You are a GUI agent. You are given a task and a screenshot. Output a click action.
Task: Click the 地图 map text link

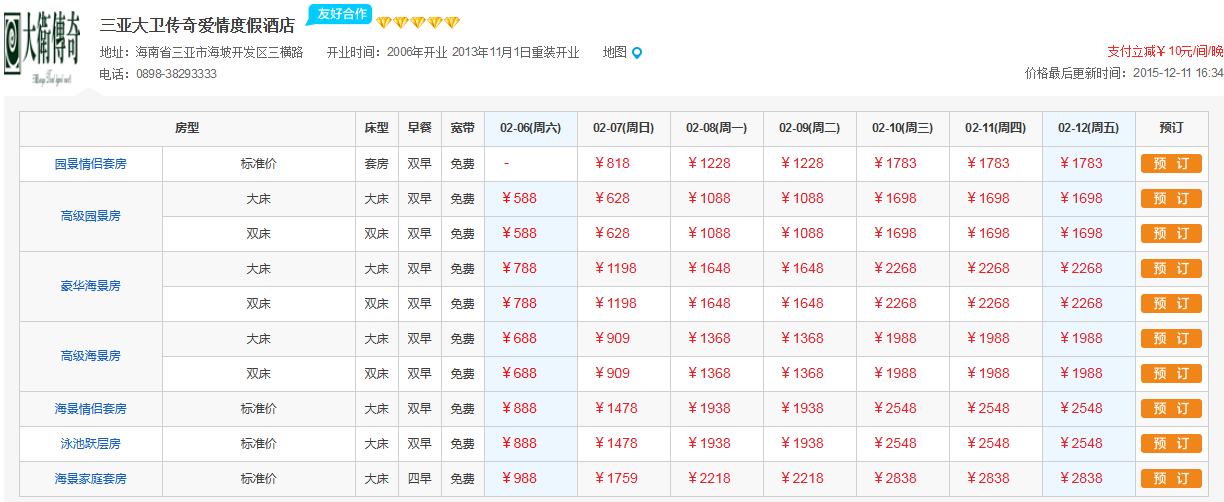(614, 53)
